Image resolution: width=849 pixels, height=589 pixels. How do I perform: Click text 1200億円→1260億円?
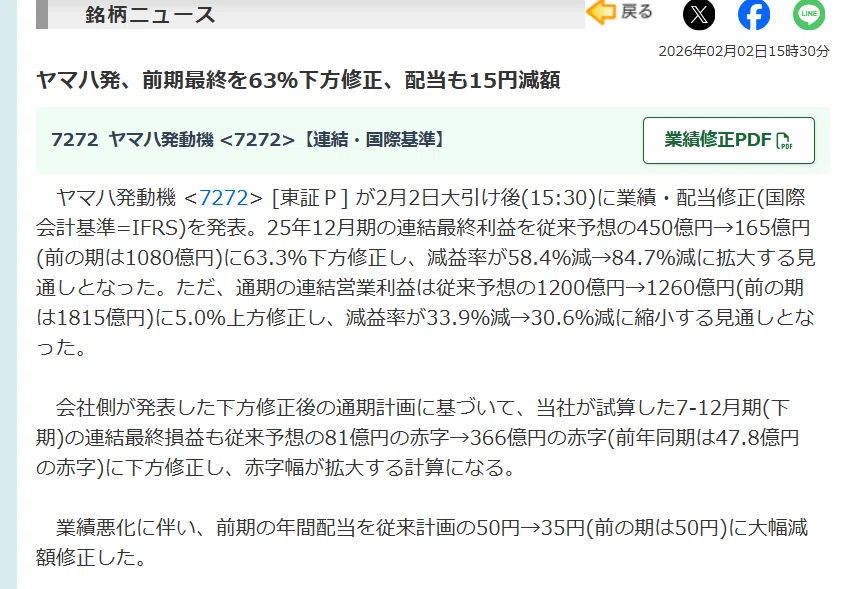636,287
